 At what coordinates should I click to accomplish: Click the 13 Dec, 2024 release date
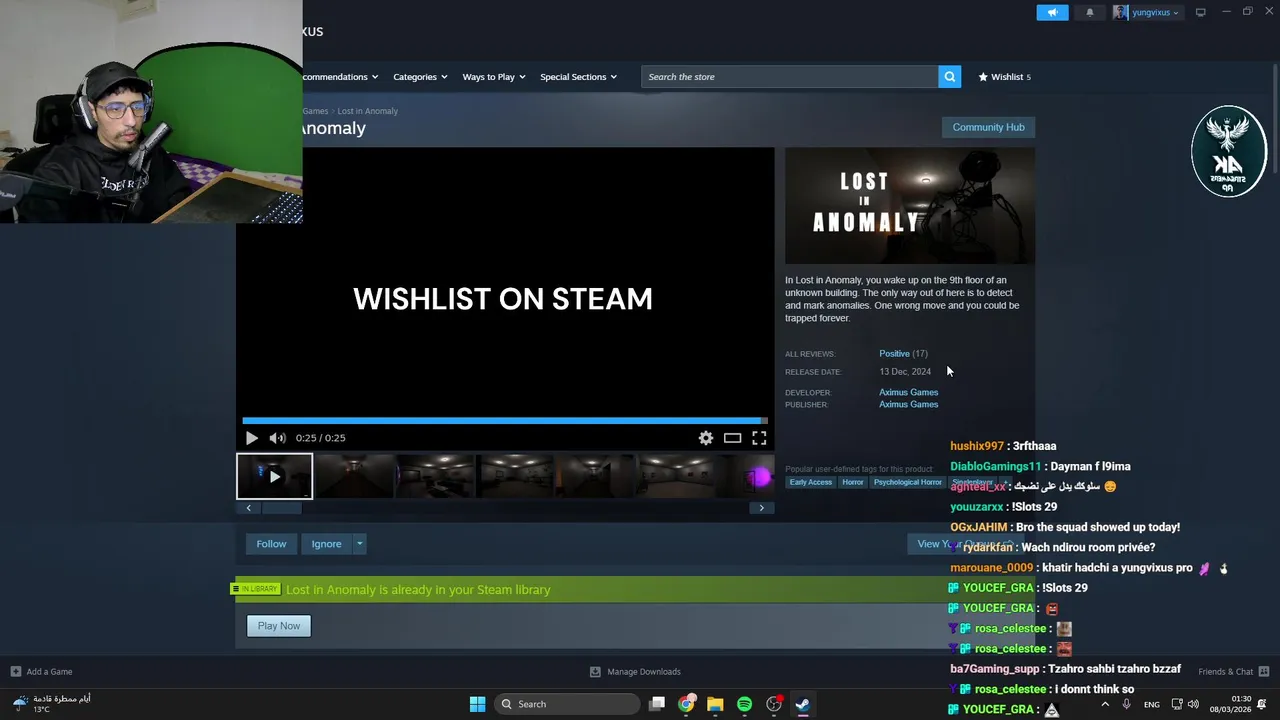click(x=905, y=372)
